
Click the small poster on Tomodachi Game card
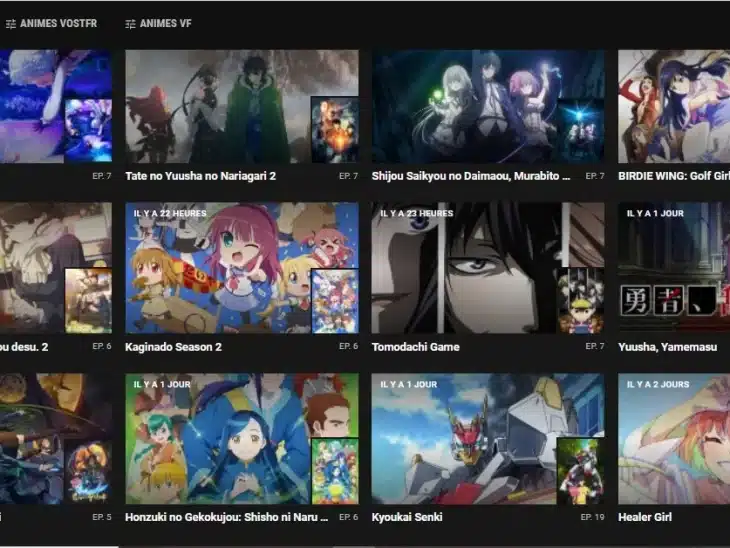pyautogui.click(x=581, y=301)
